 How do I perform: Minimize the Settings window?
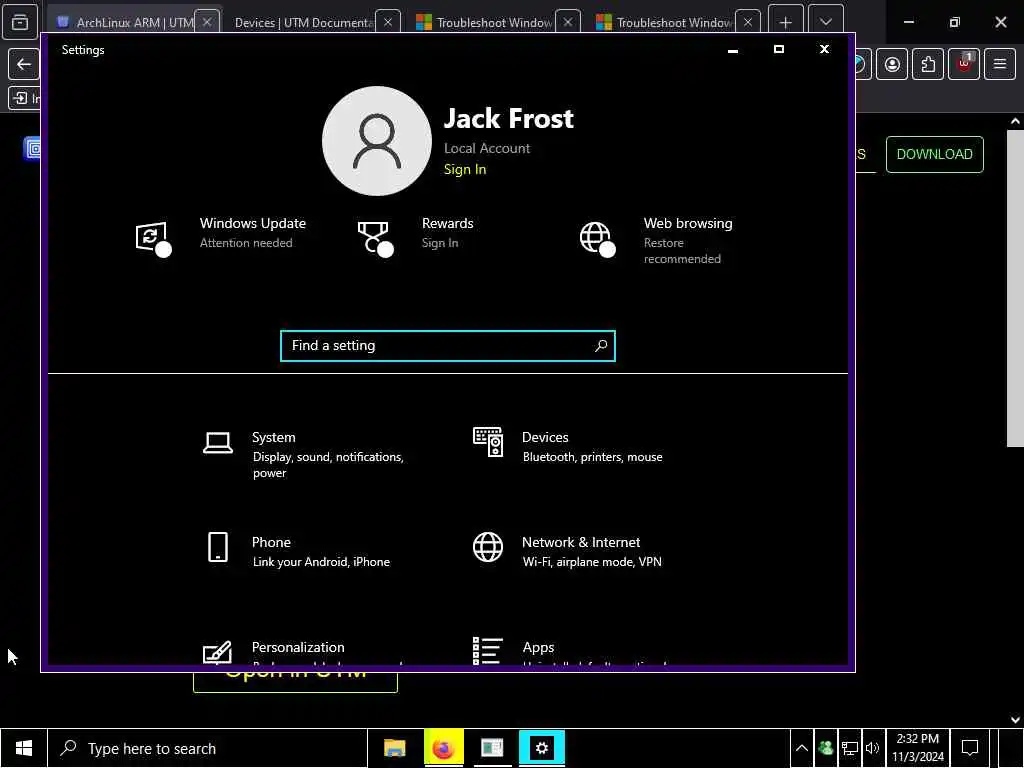[x=733, y=50]
